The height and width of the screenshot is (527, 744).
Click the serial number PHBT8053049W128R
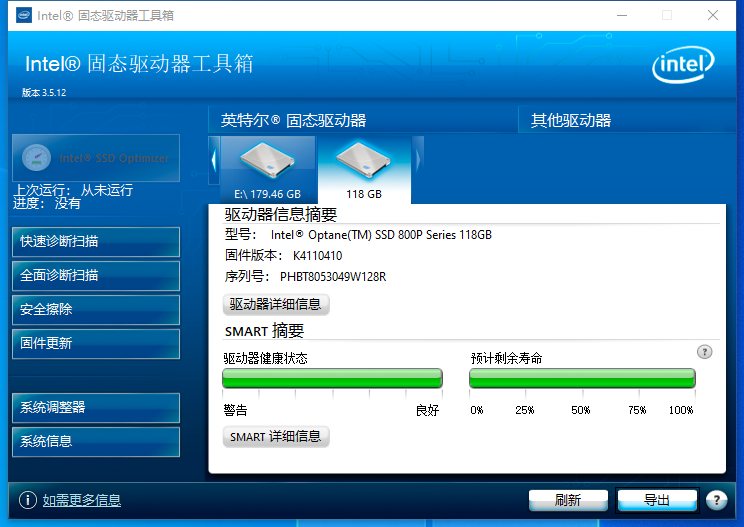(333, 277)
